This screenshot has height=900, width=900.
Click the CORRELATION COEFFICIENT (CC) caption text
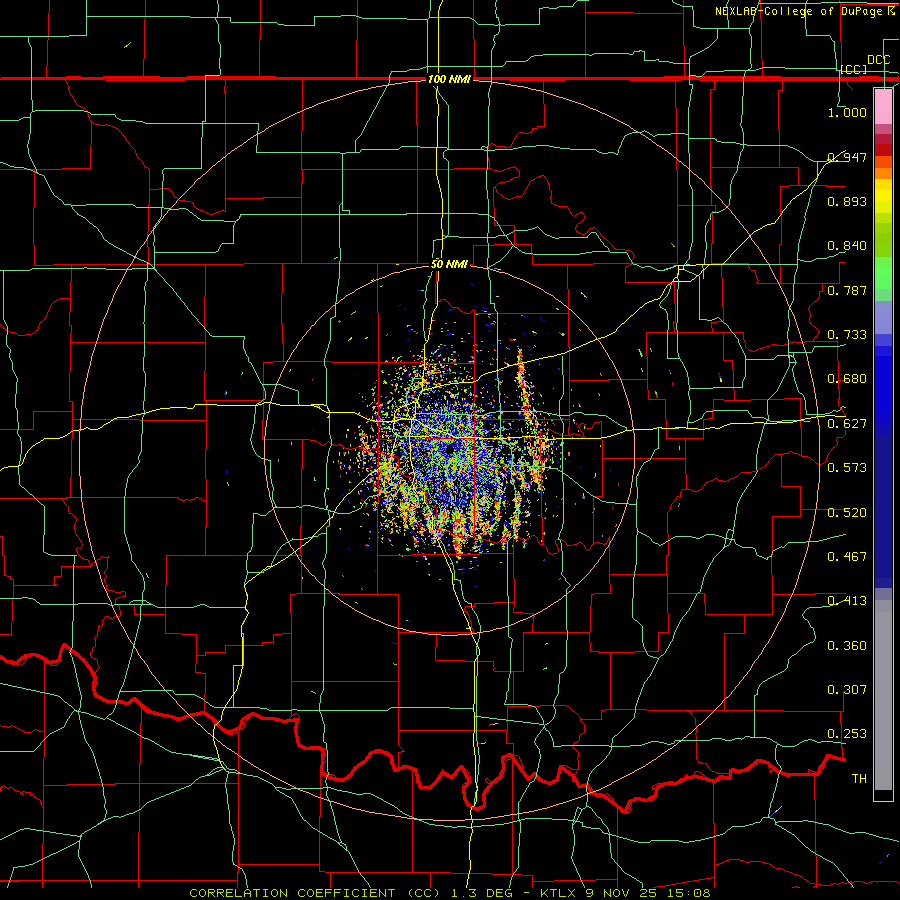point(315,893)
